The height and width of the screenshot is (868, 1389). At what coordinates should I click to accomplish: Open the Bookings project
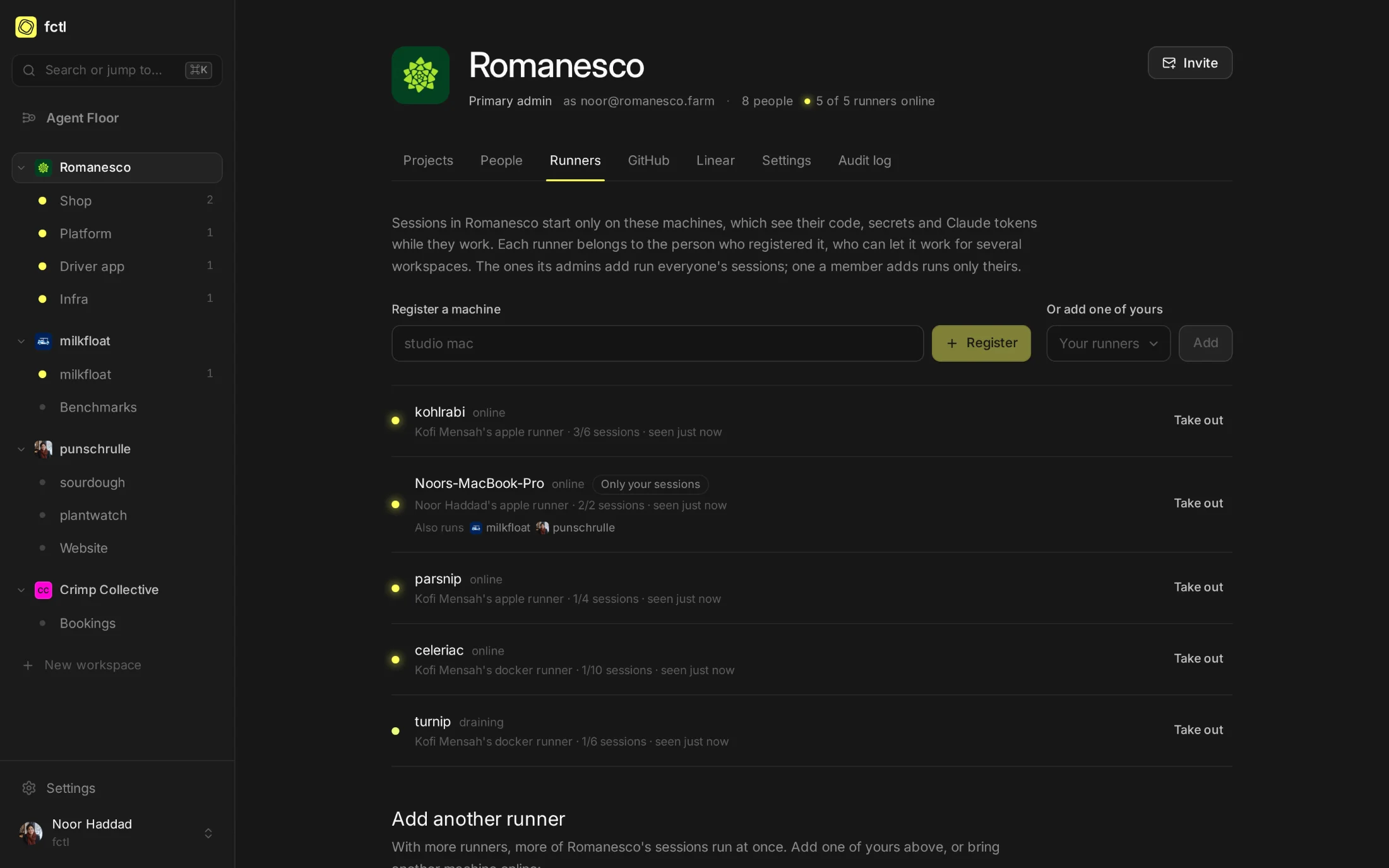pyautogui.click(x=117, y=623)
